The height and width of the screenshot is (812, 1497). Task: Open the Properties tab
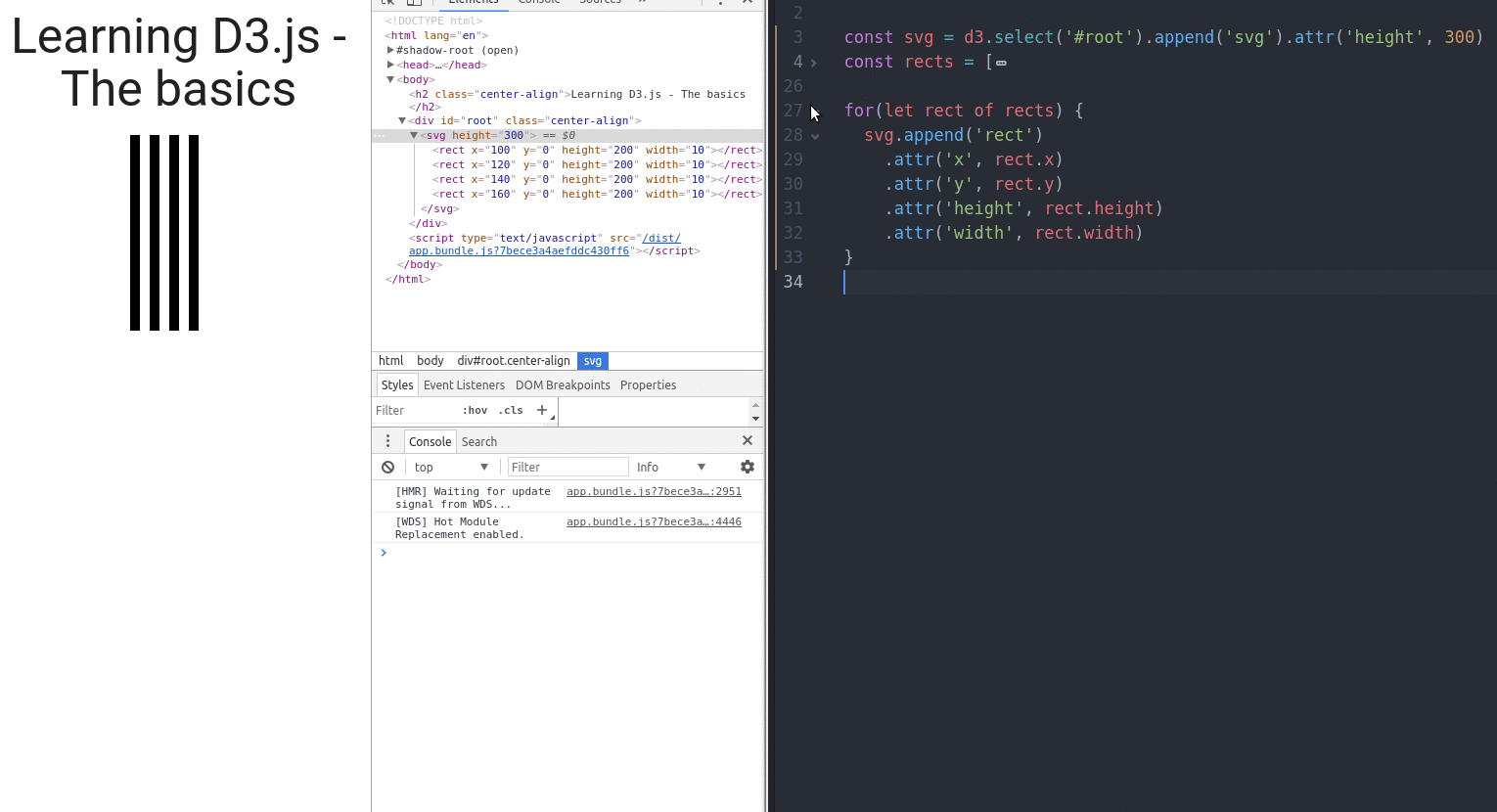pos(648,384)
